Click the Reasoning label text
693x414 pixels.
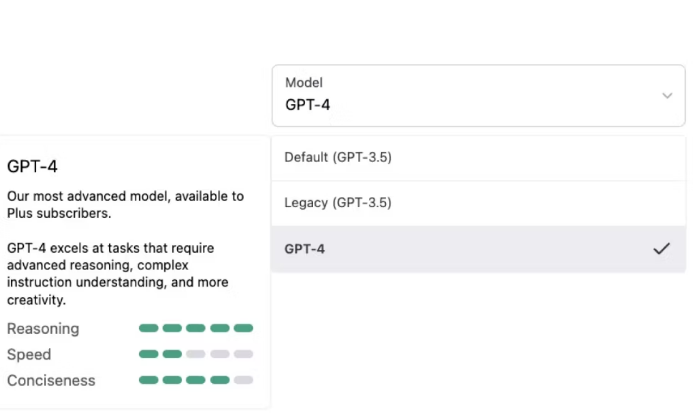click(43, 329)
